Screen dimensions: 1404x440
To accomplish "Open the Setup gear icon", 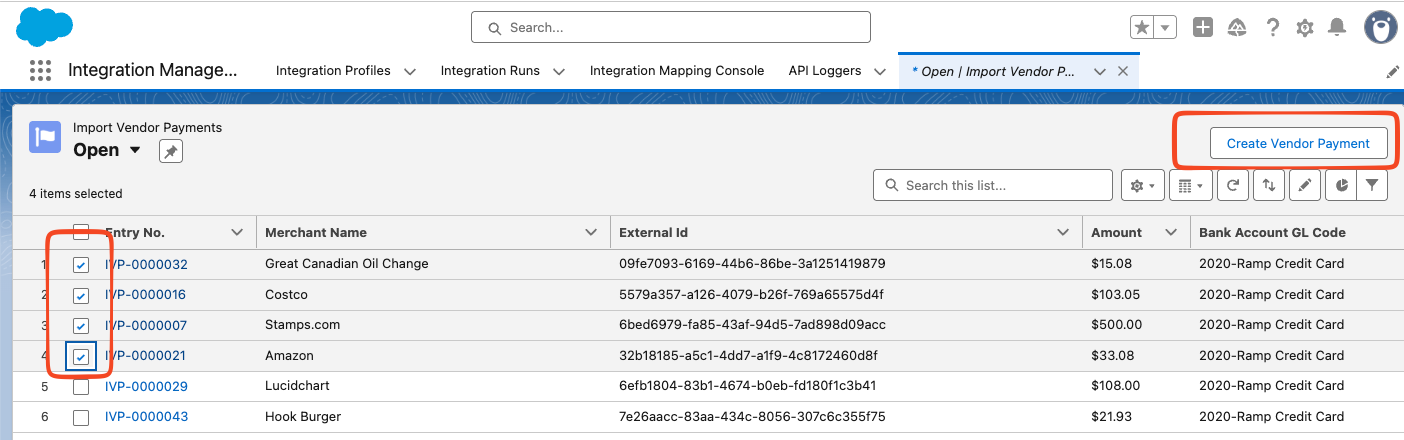I will (1304, 28).
